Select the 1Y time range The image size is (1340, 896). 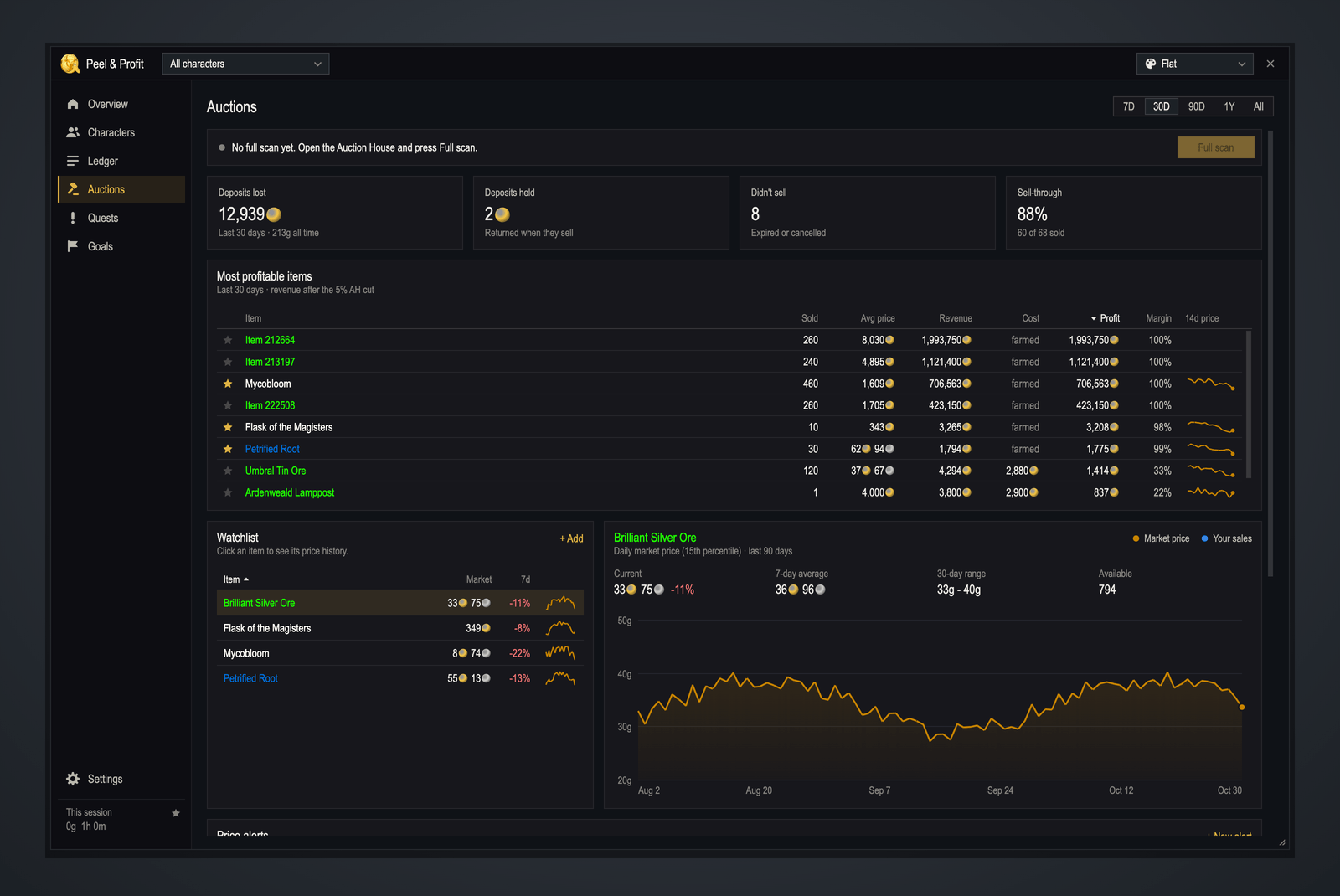point(1229,106)
